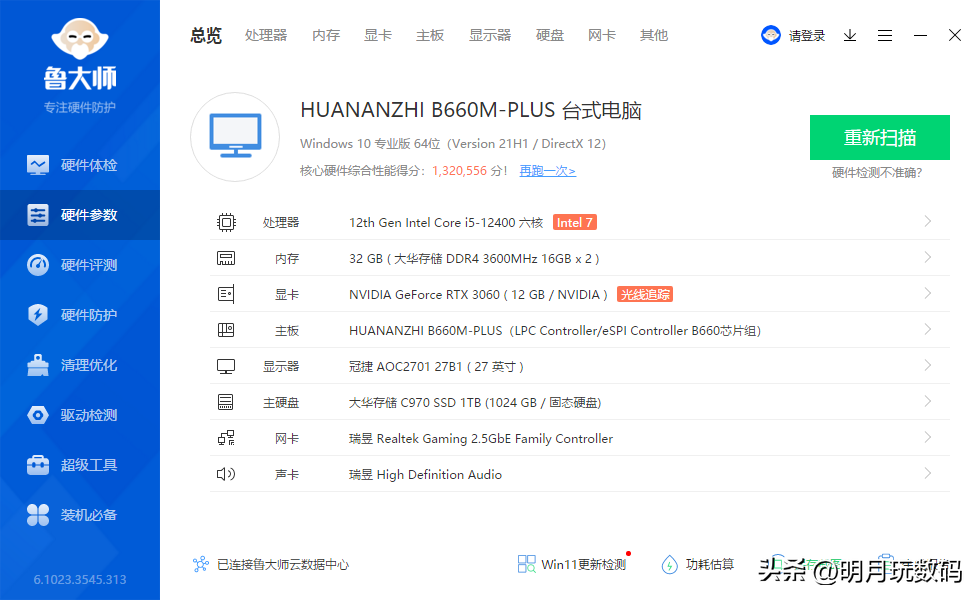This screenshot has height=600, width=980.
Task: Click the 网卡 network adapter icon
Action: (226, 438)
